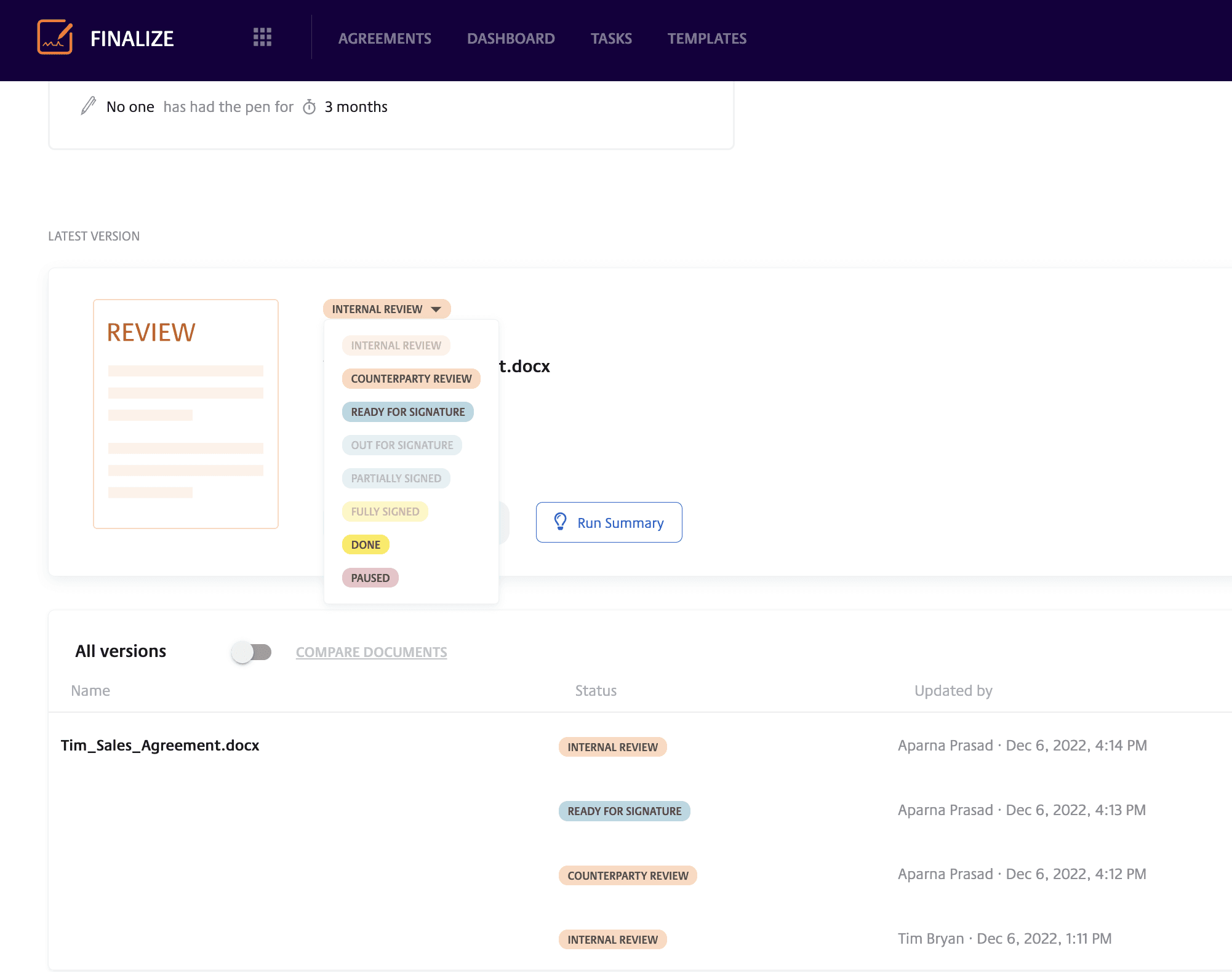Open the Agreements tab
This screenshot has height=972, width=1232.
point(385,38)
